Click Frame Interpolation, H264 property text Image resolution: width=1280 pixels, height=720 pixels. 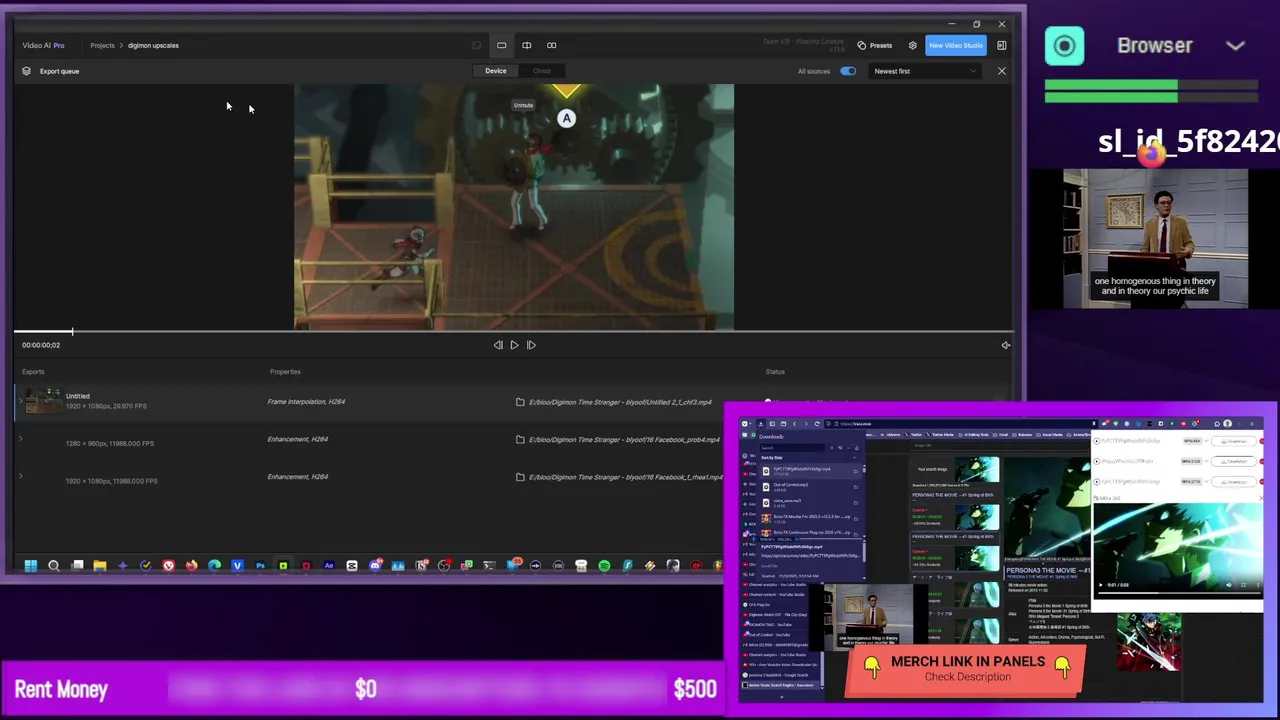(x=306, y=402)
